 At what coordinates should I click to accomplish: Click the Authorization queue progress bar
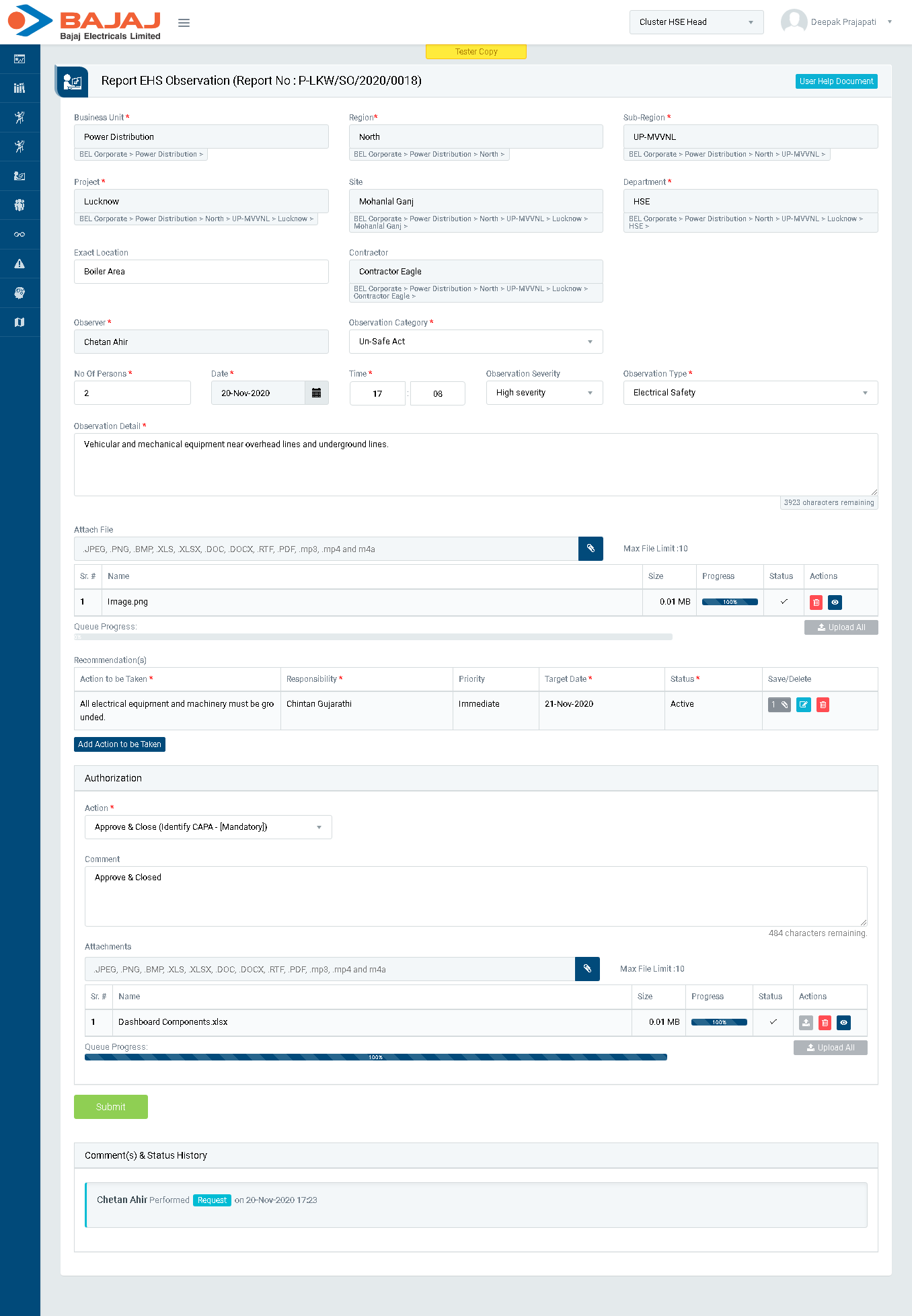pos(375,1057)
